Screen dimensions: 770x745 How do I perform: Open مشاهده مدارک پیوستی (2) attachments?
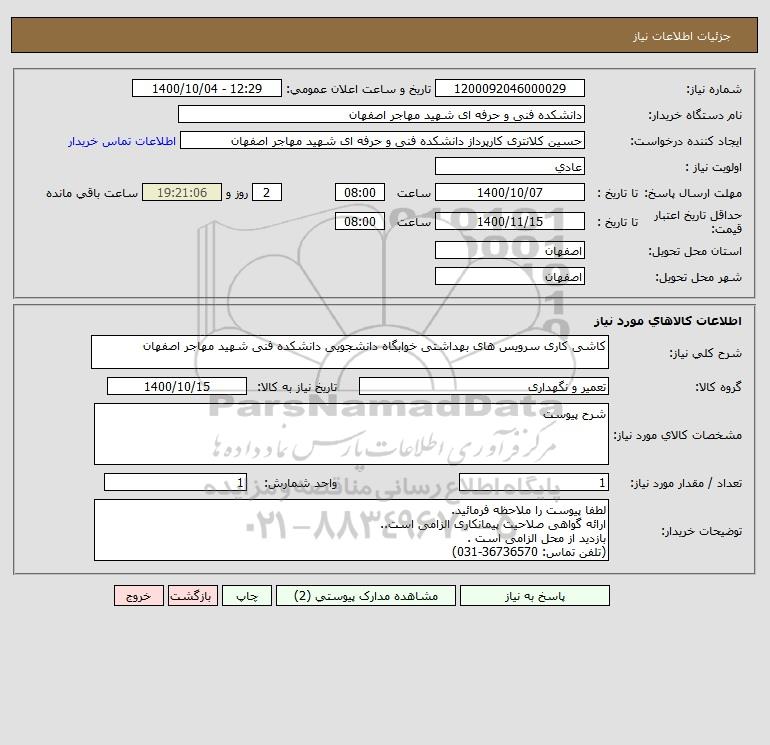[x=366, y=596]
